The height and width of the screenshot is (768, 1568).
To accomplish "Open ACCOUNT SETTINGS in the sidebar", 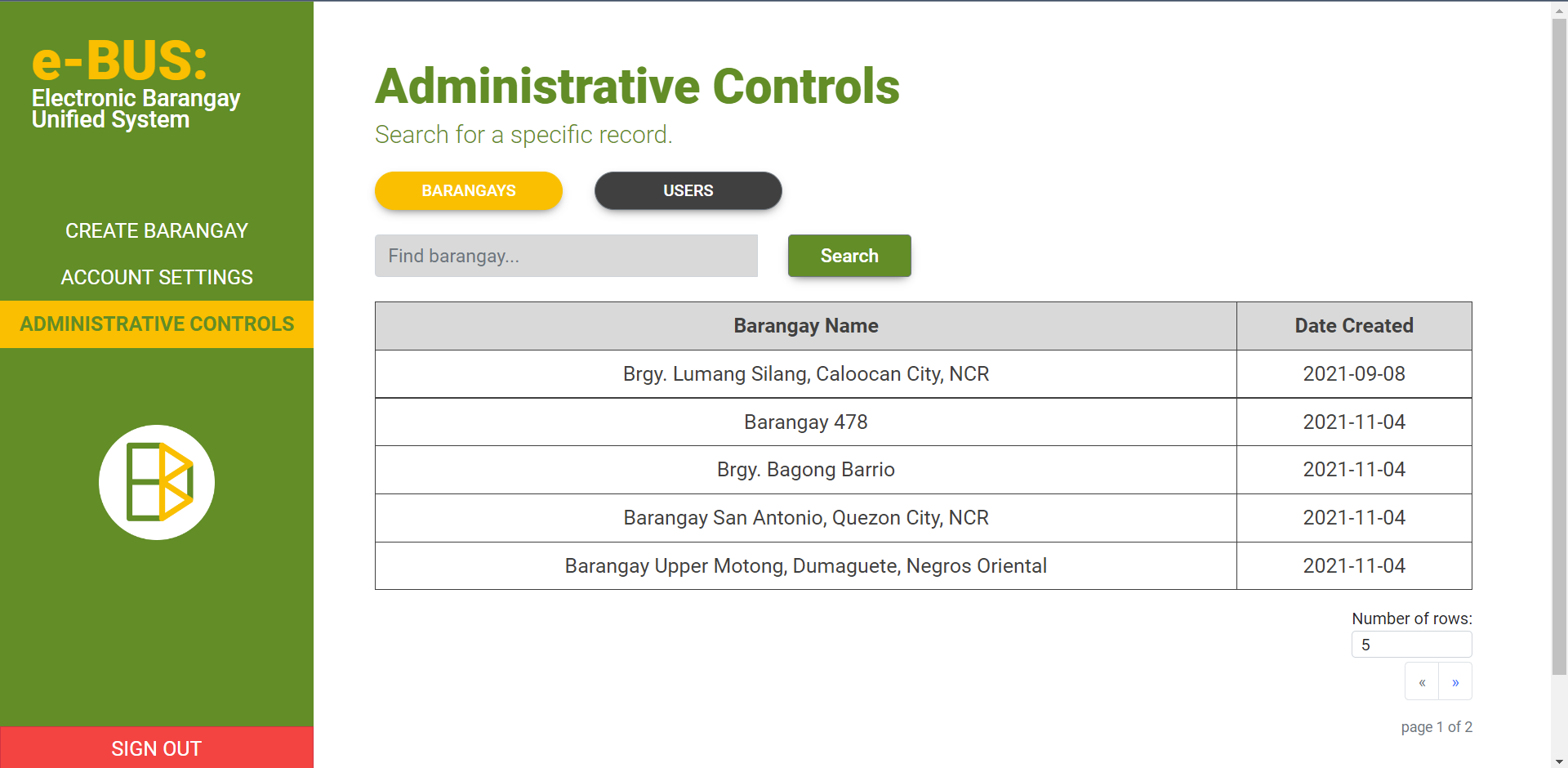I will coord(157,278).
